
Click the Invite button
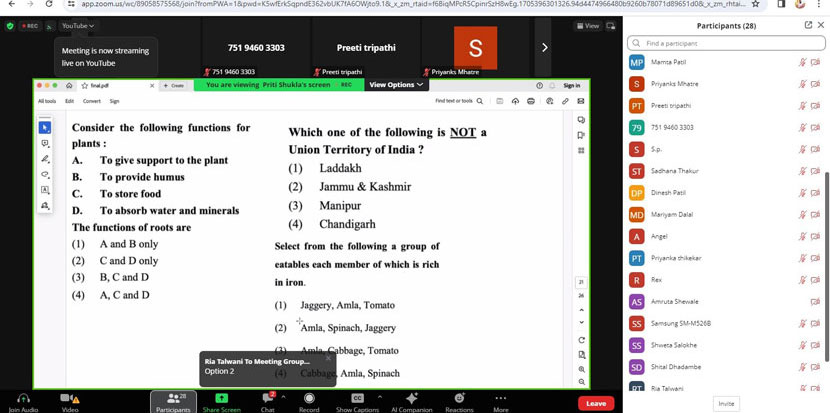(x=726, y=403)
